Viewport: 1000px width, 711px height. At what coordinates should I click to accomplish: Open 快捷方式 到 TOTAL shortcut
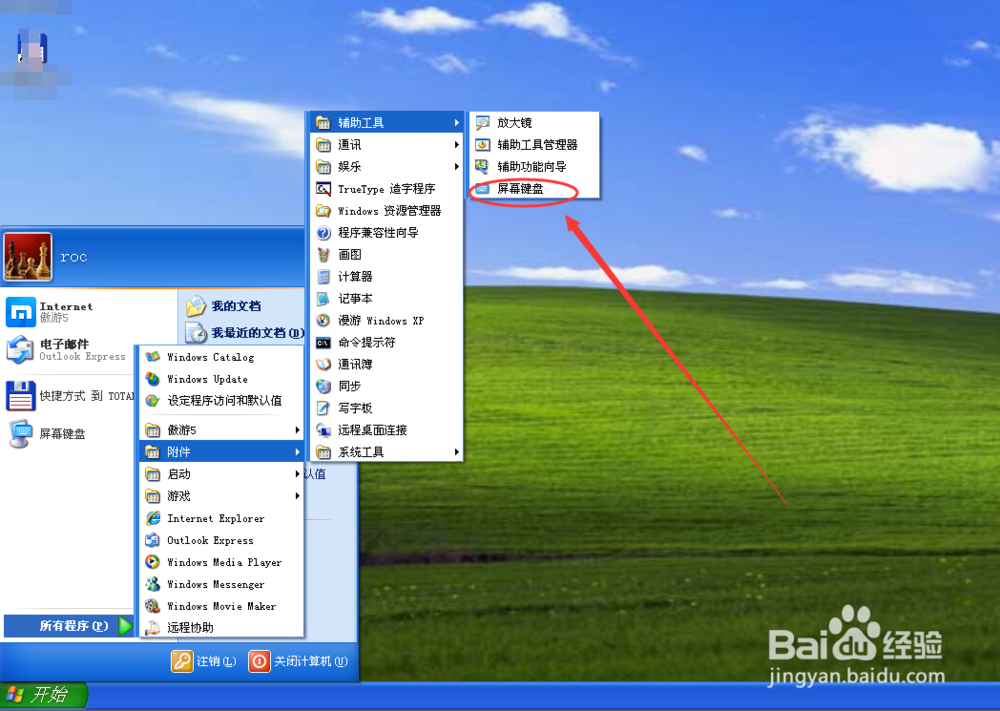coord(69,396)
